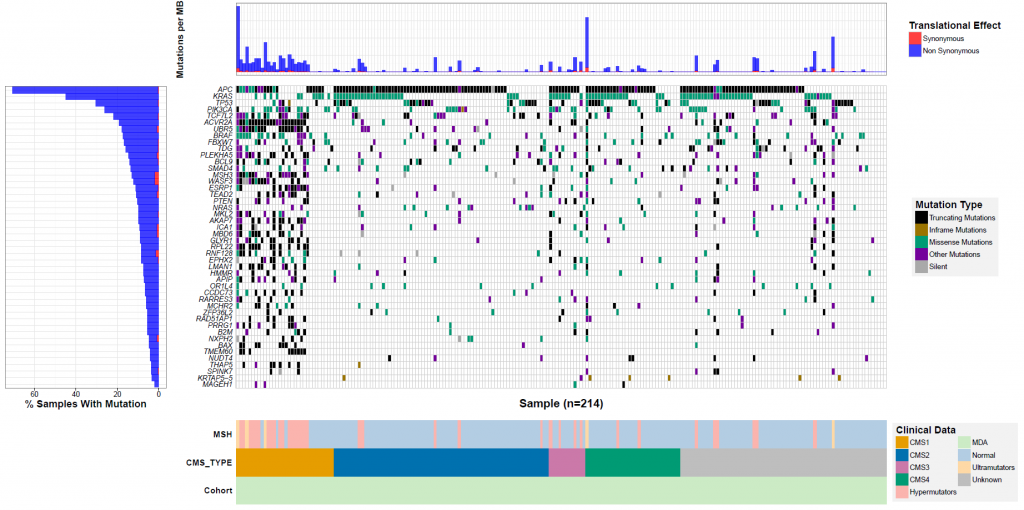Select the MAGEH1 gene label

coord(219,385)
